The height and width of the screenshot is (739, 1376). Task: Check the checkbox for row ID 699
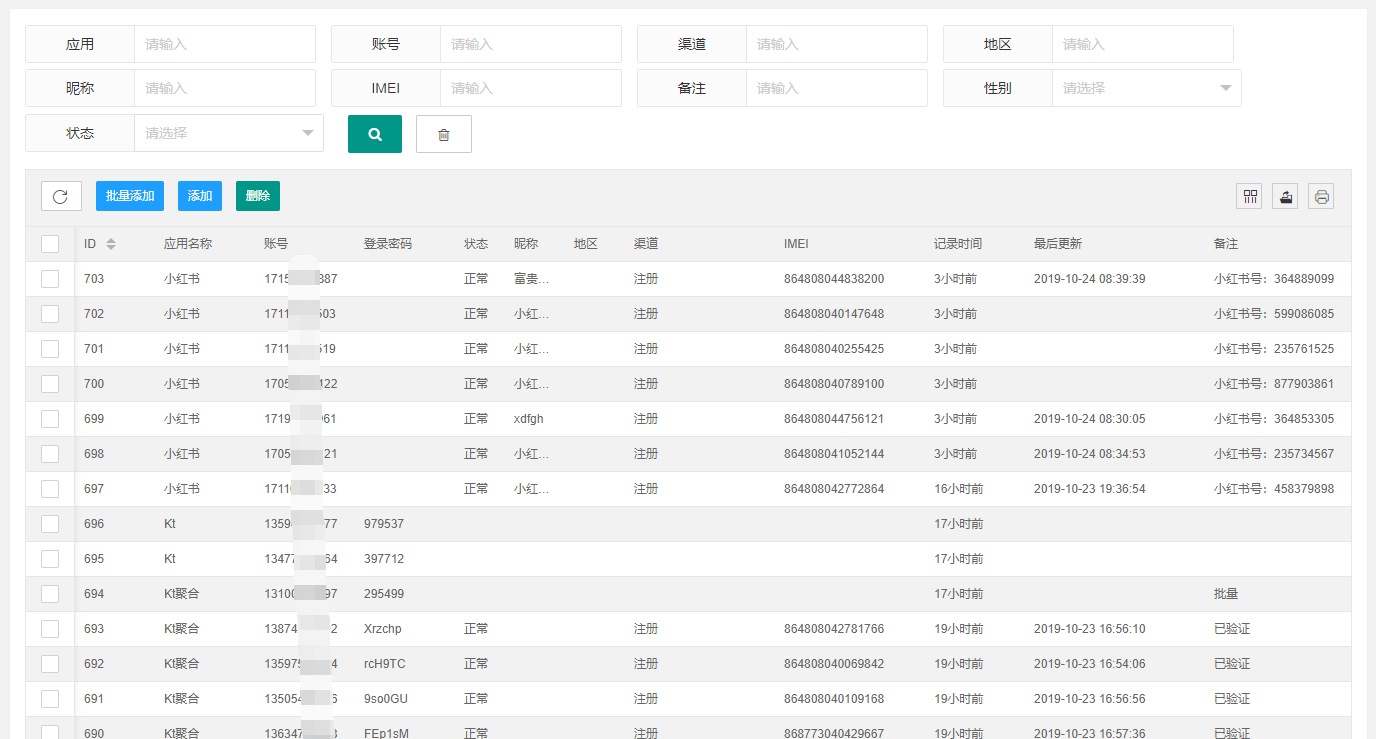50,419
